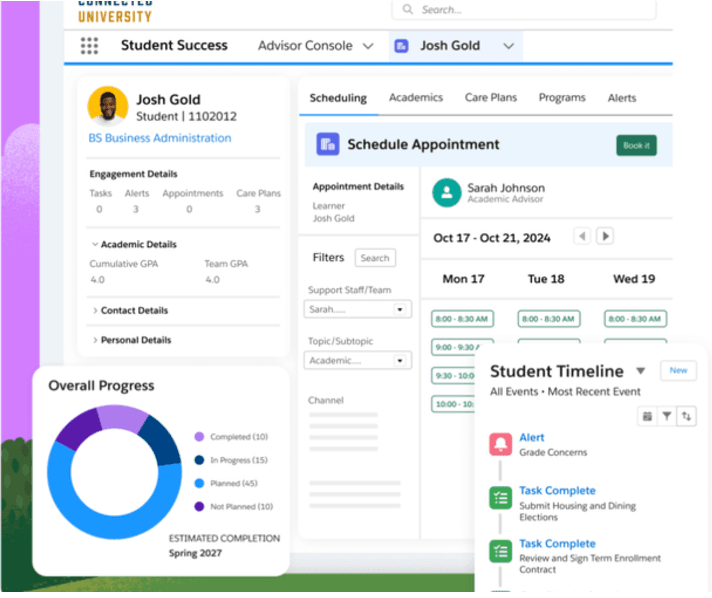Screen dimensions: 712x598
Task: Select Tuesday 8:00 - 8:30 AM slot
Action: point(549,319)
